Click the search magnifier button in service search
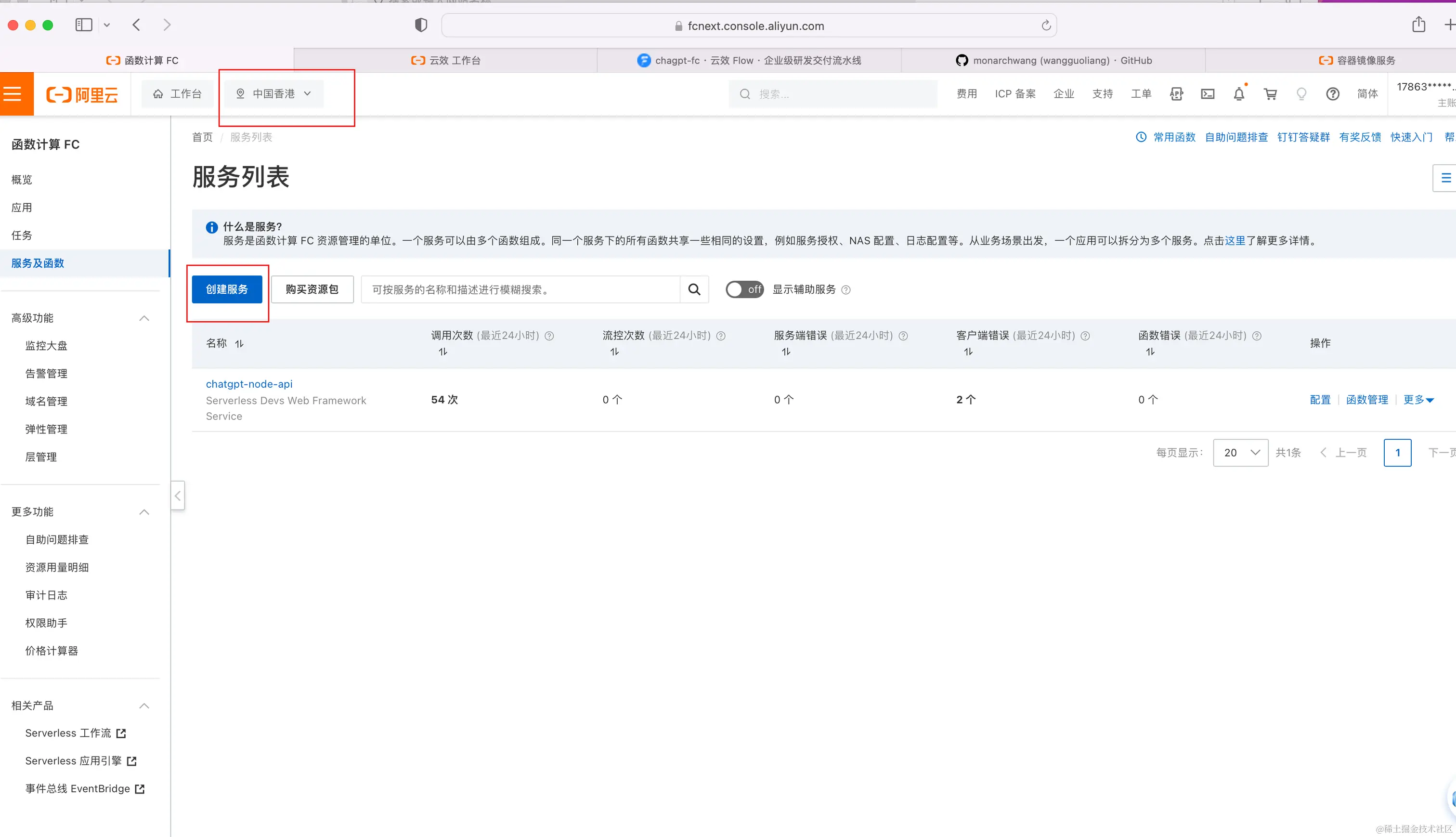 [x=694, y=289]
